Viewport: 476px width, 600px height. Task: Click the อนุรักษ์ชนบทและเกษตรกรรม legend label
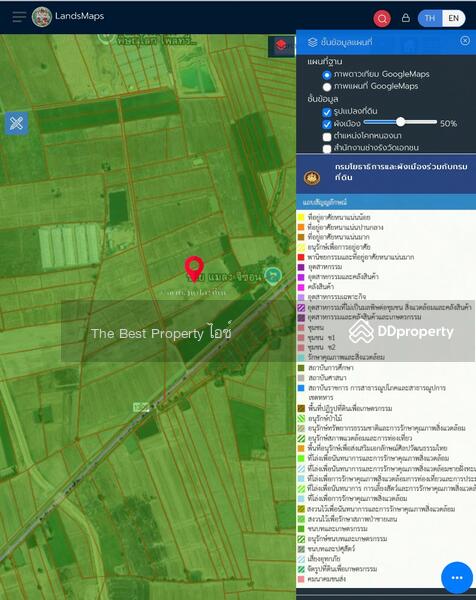coord(347,539)
